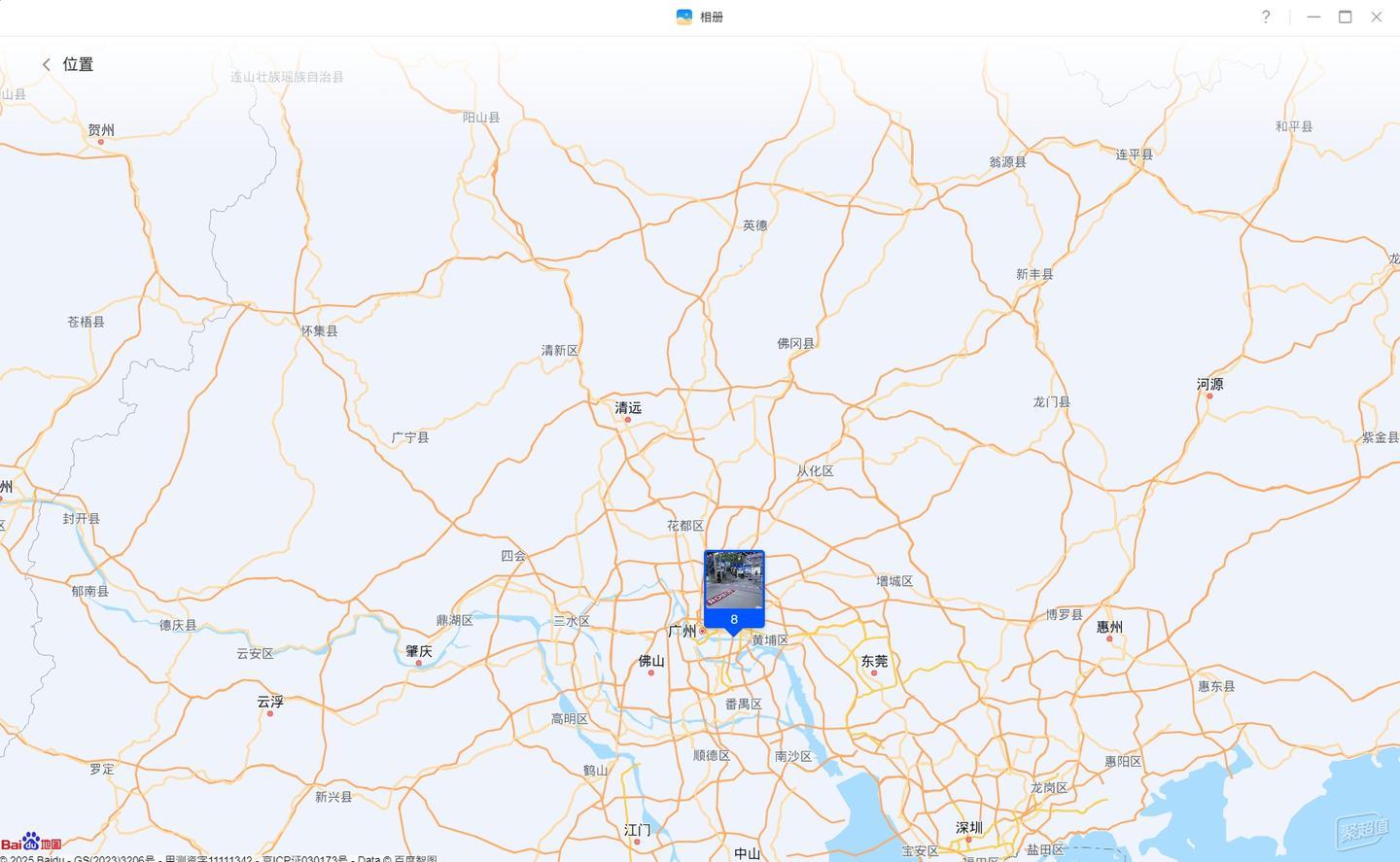
Task: Click the 阳山县 county label
Action: coord(481,118)
